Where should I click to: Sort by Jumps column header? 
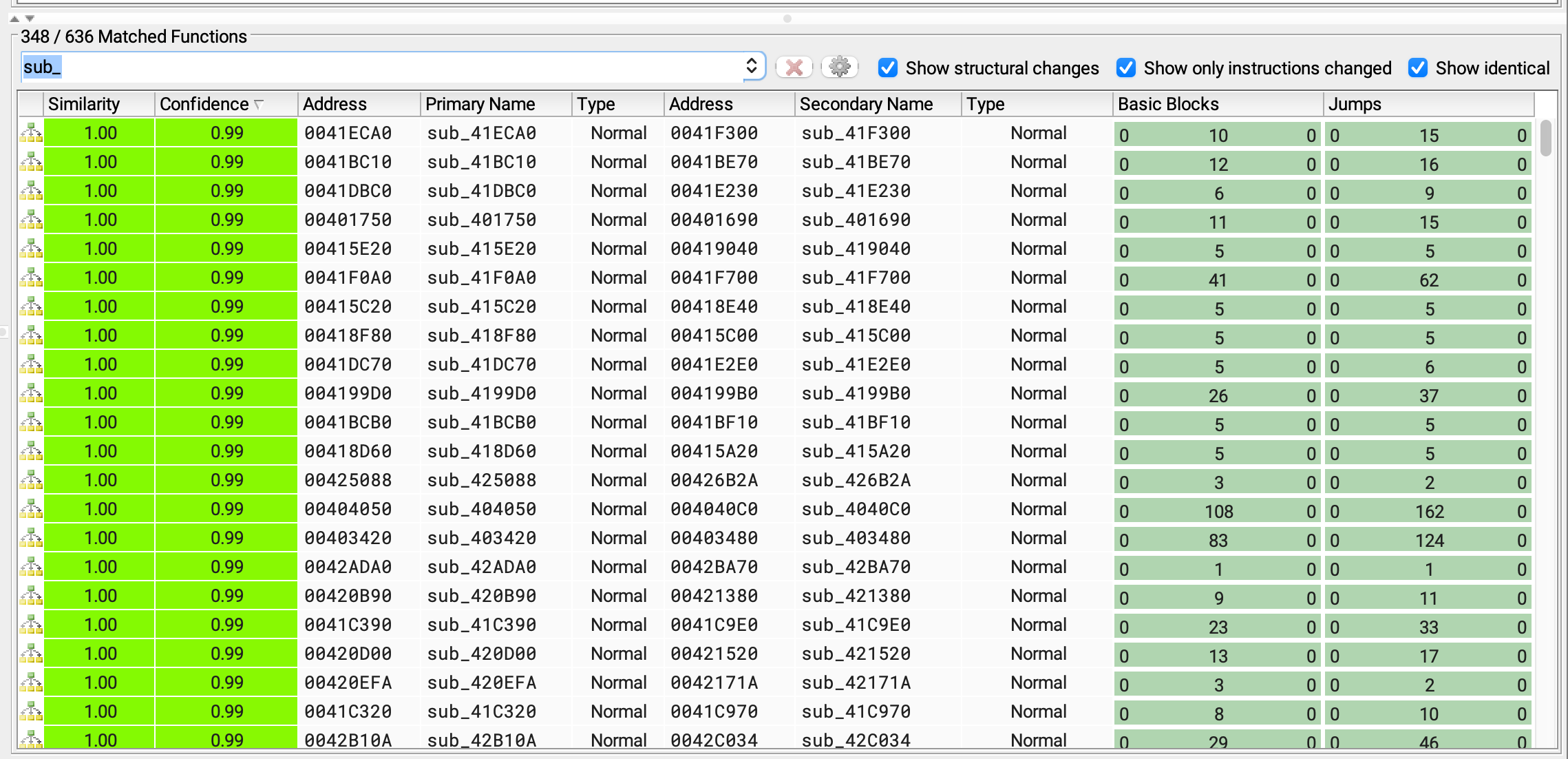pyautogui.click(x=1429, y=104)
